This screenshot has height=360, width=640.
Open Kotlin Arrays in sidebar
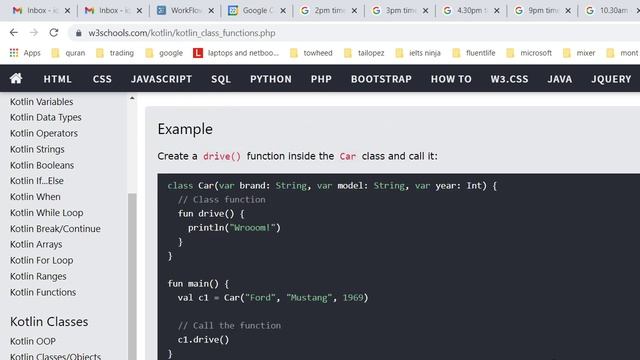pos(36,244)
